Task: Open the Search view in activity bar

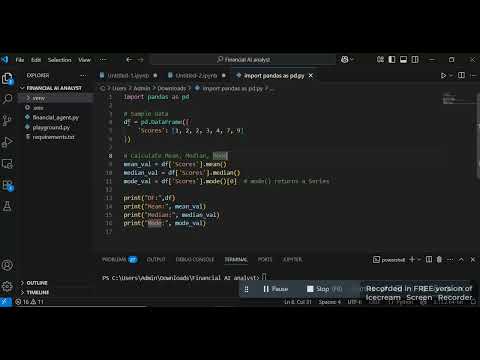Action: coord(7,99)
